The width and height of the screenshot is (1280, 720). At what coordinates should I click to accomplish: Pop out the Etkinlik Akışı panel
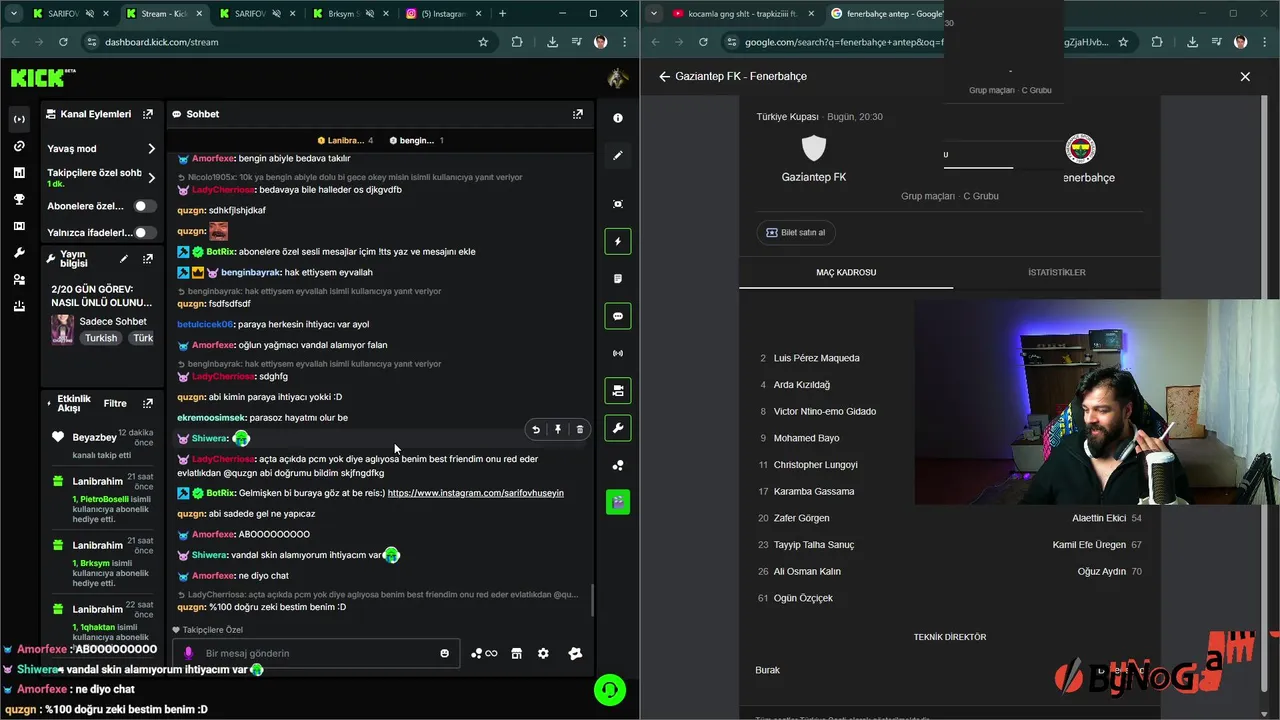point(148,403)
